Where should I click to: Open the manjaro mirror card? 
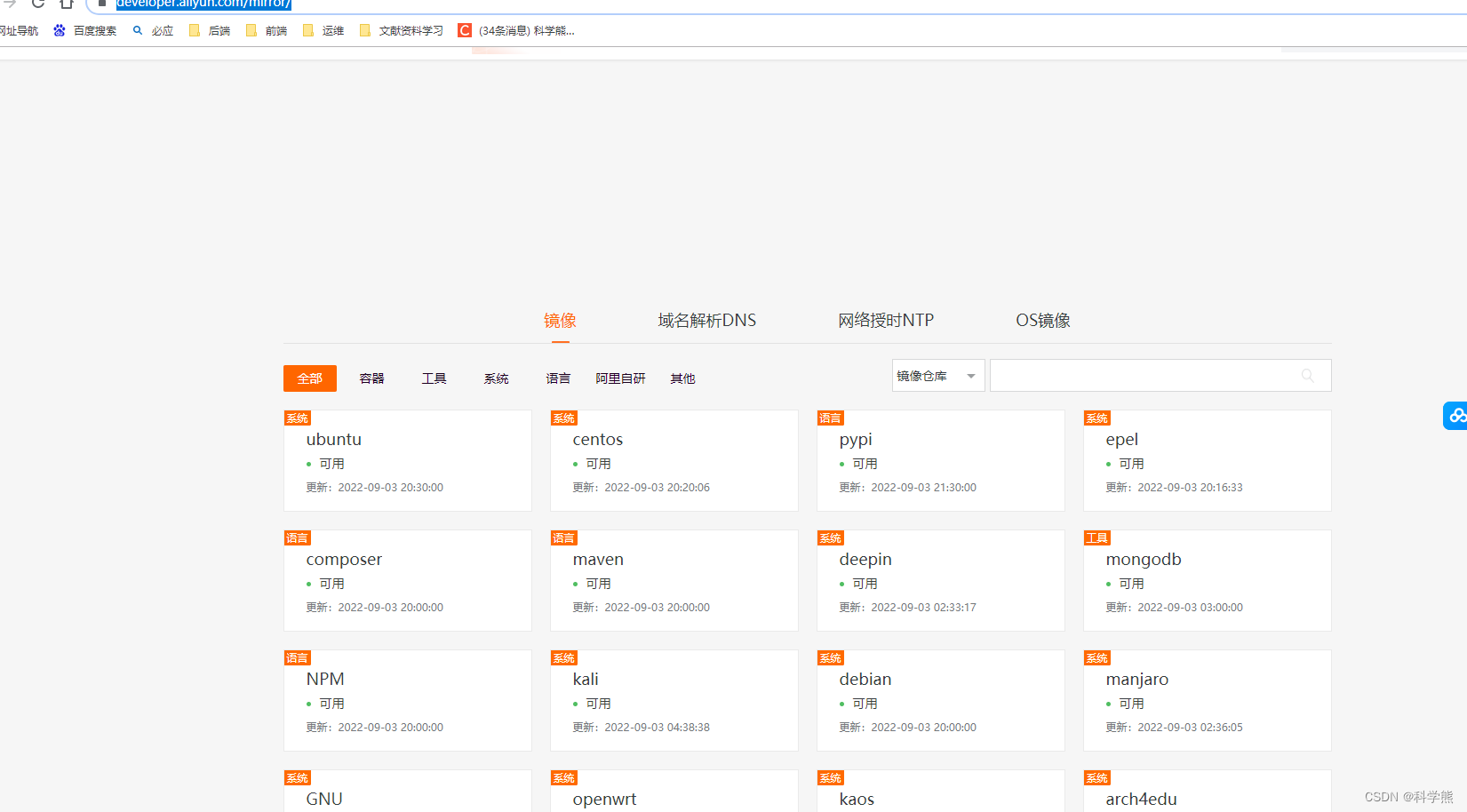click(1208, 700)
